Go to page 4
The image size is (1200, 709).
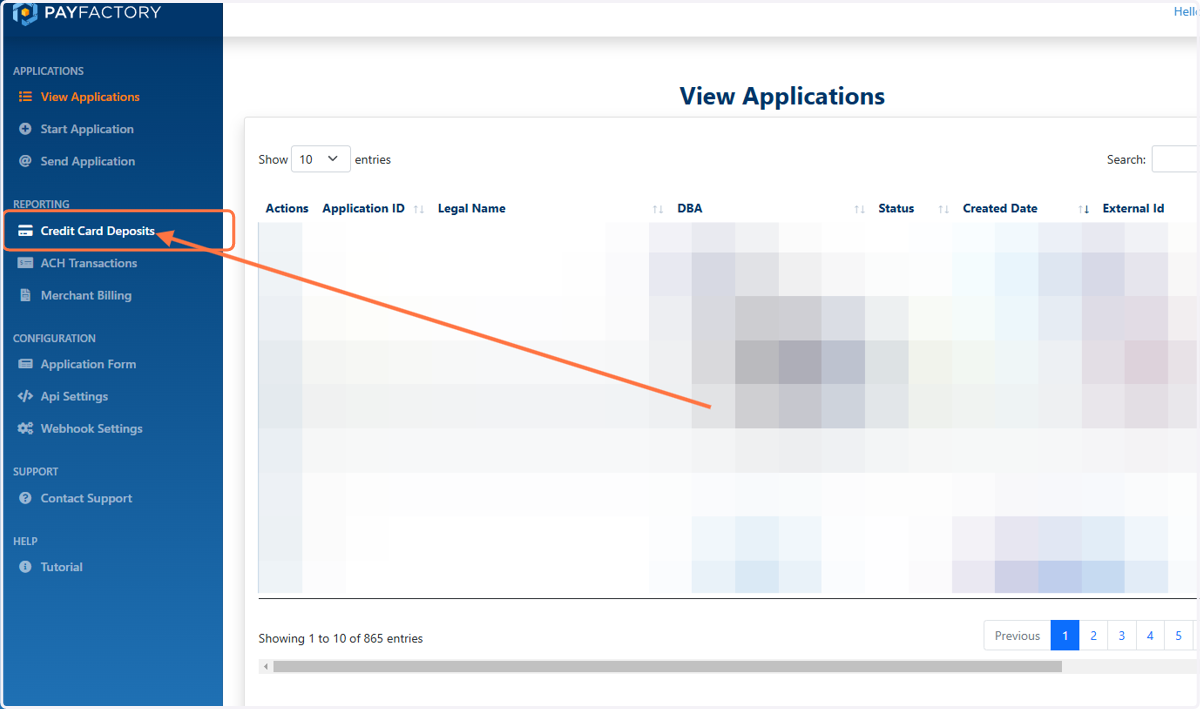(x=1150, y=636)
